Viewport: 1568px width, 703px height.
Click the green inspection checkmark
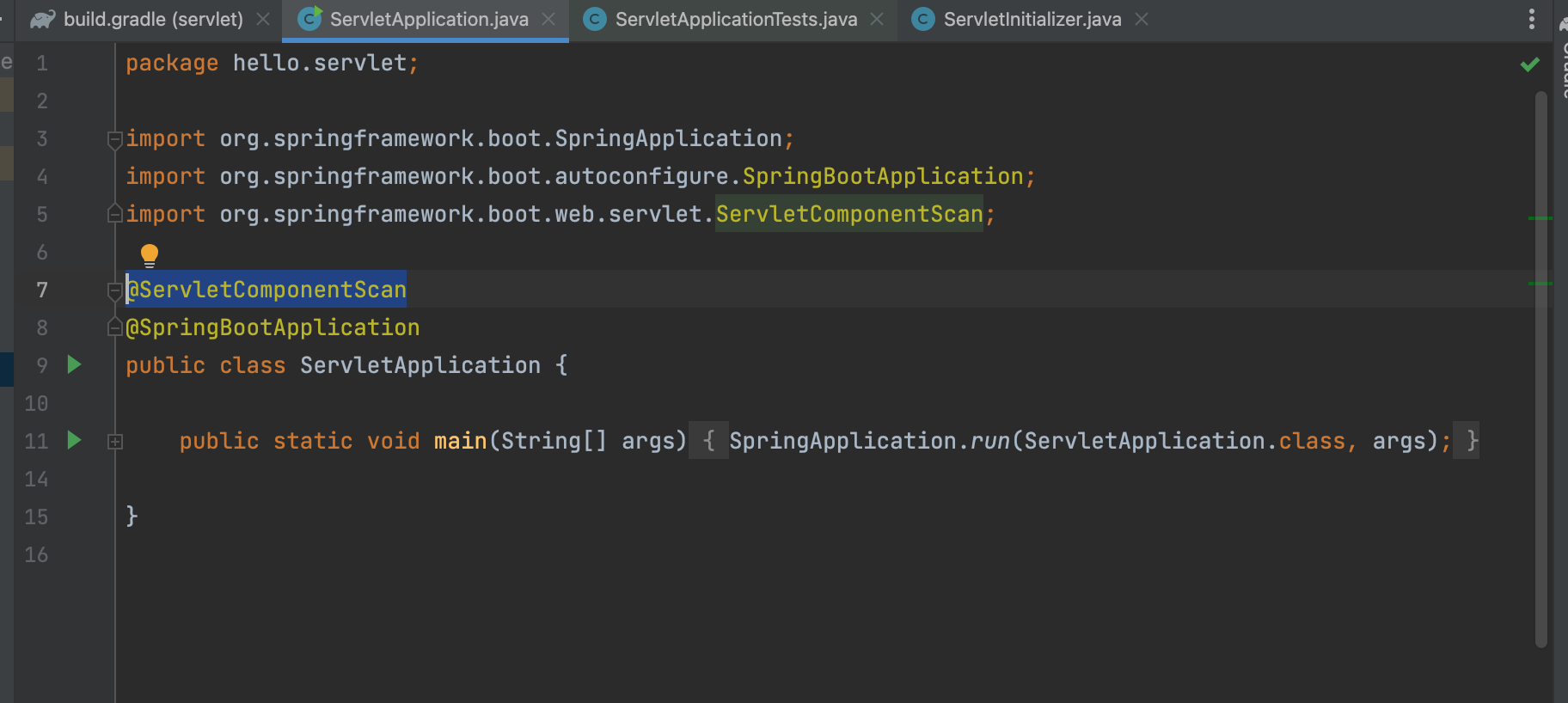click(x=1529, y=64)
